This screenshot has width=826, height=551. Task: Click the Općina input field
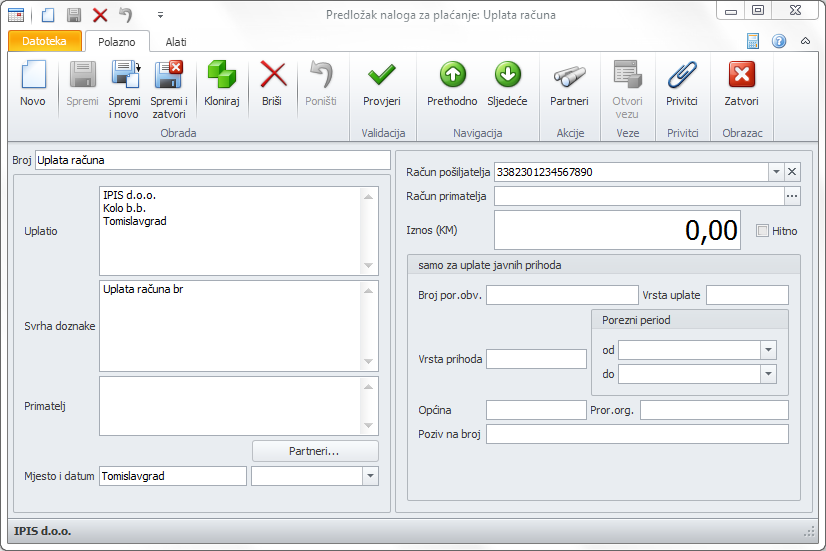[536, 410]
